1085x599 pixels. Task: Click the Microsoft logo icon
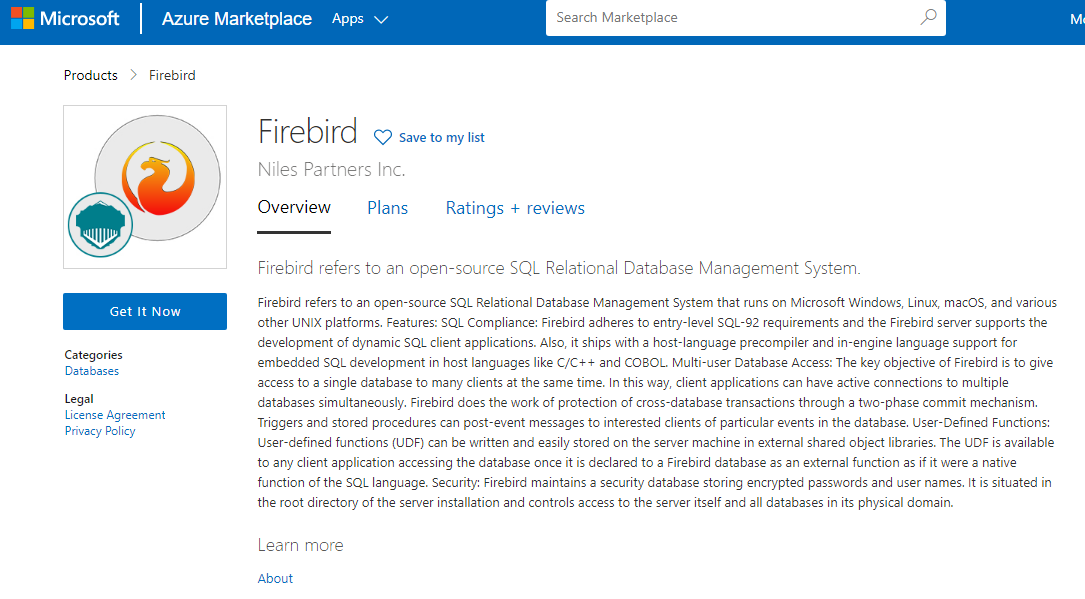click(22, 19)
